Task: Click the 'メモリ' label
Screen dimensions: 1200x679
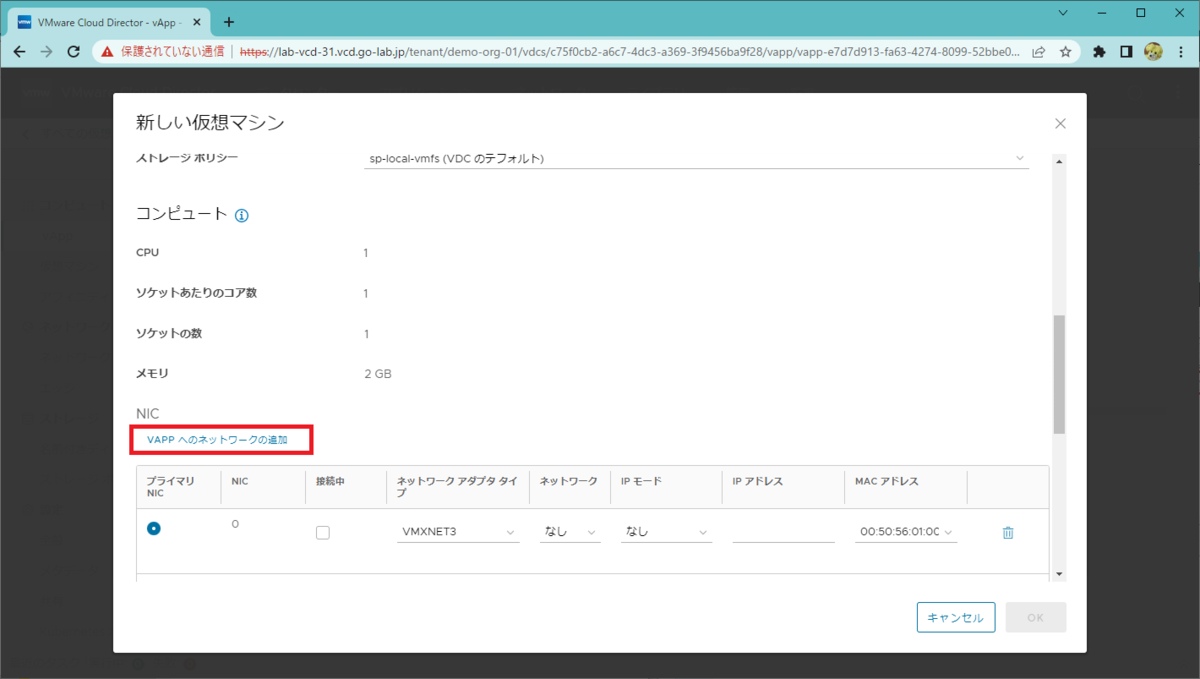Action: [152, 374]
